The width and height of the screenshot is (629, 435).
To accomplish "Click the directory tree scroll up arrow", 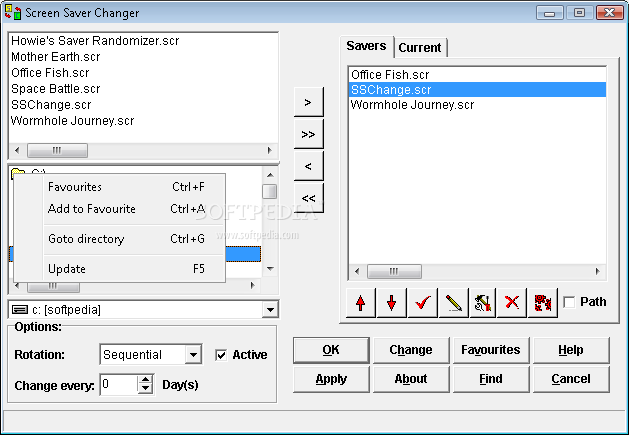I will 270,175.
